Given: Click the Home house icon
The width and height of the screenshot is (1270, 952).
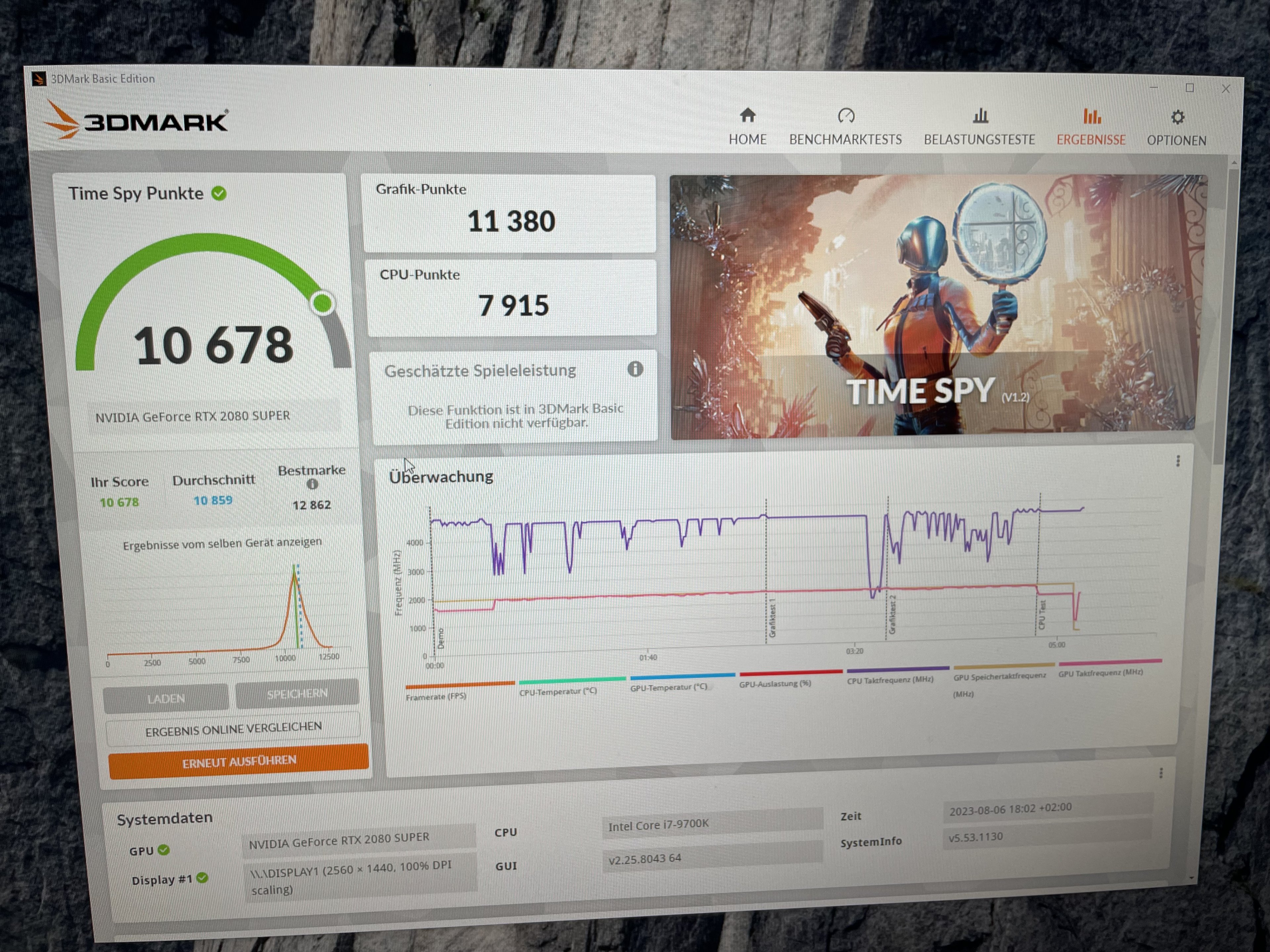Looking at the screenshot, I should pyautogui.click(x=747, y=116).
